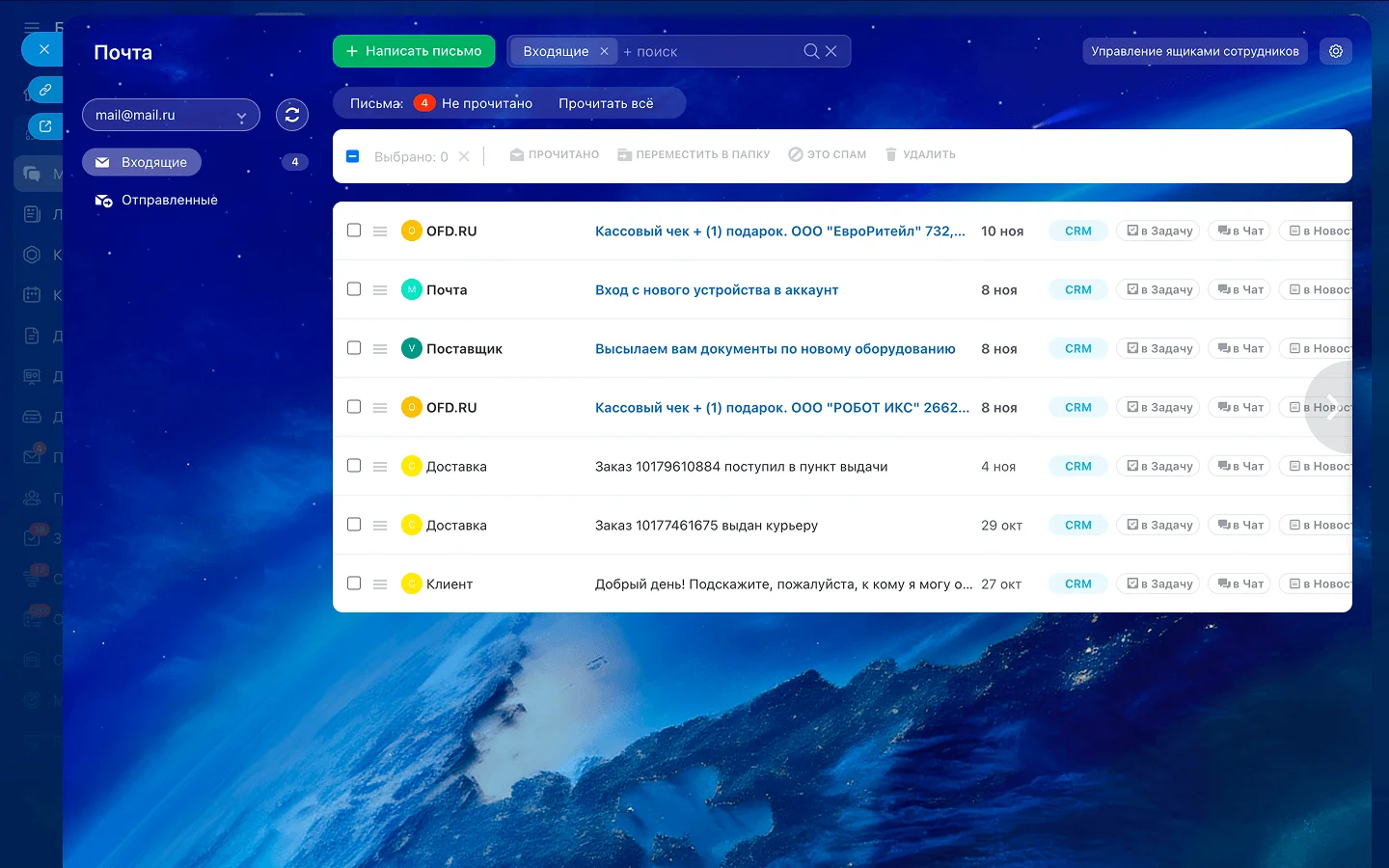1389x868 pixels.
Task: Click 'в Чат' for order 10177461675 email
Action: pos(1240,525)
